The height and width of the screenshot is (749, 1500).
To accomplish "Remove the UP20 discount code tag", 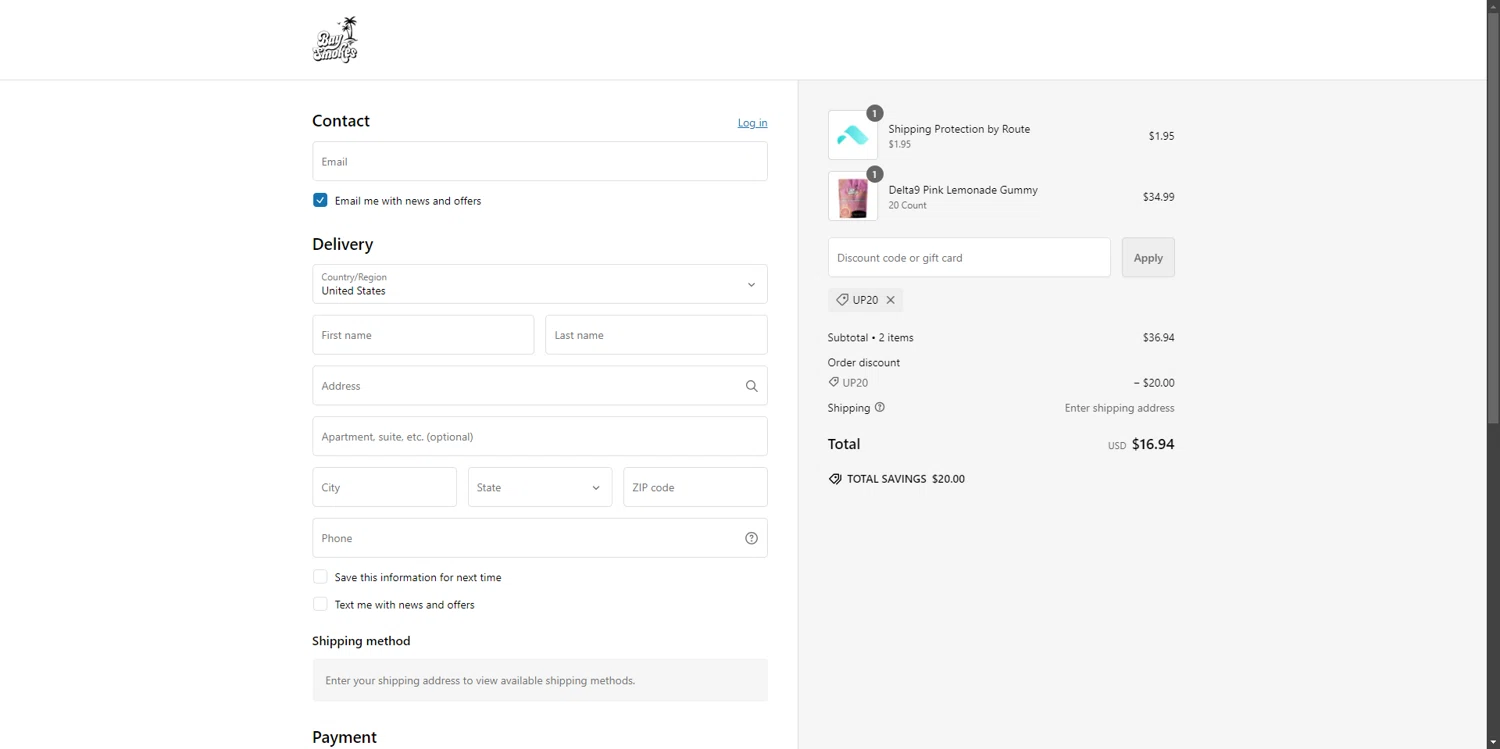I will click(x=890, y=300).
